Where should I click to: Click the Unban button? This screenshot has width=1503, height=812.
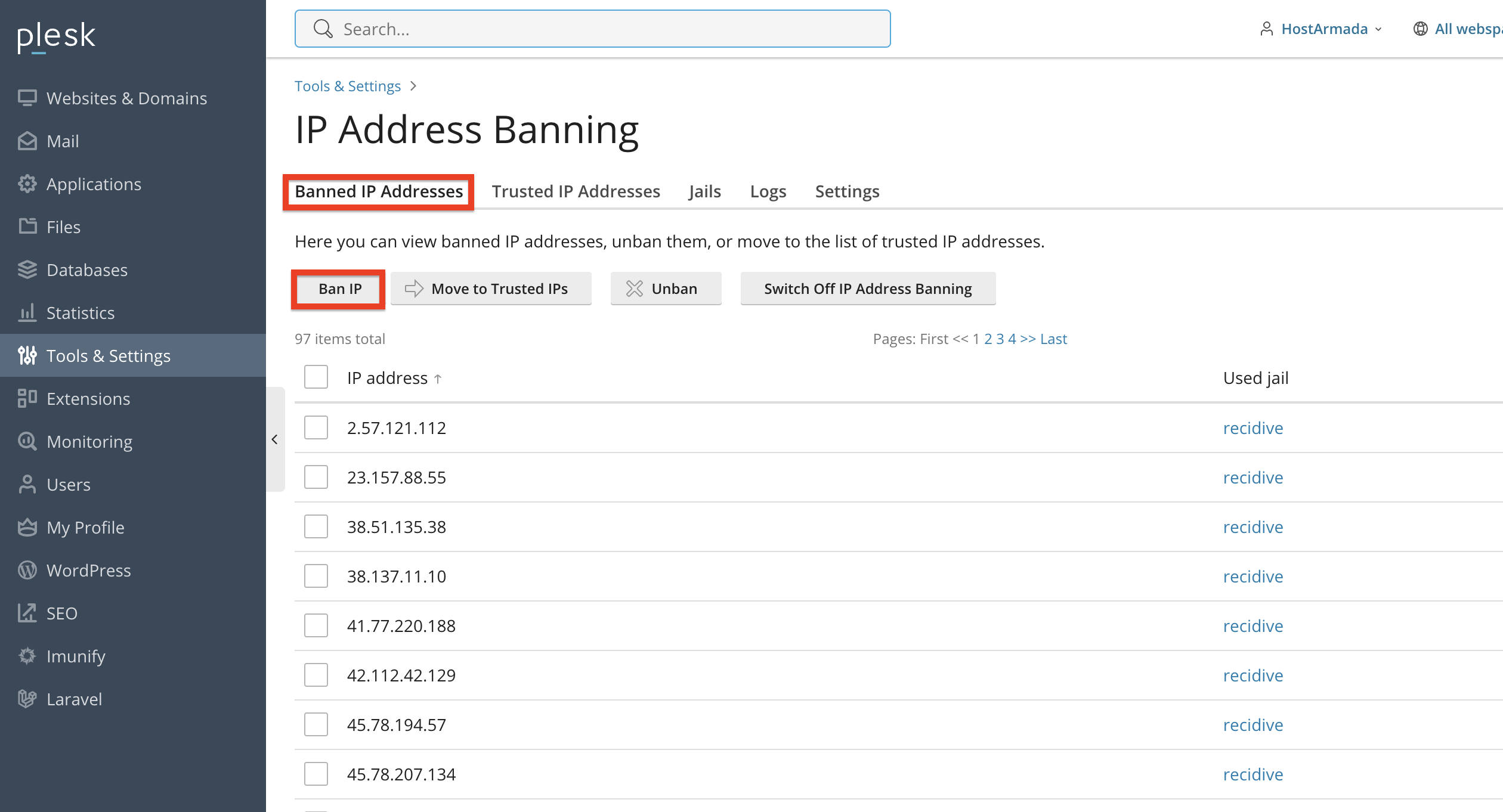666,289
